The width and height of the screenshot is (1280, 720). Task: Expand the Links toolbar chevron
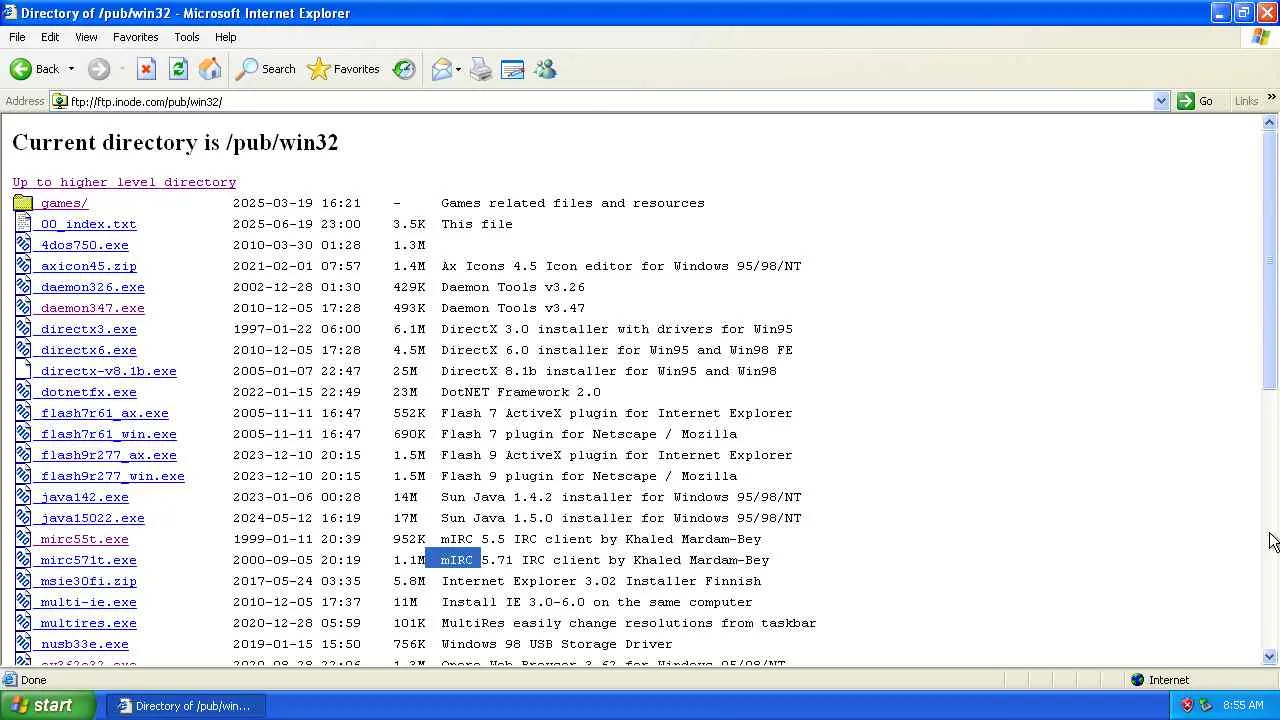(x=1271, y=97)
